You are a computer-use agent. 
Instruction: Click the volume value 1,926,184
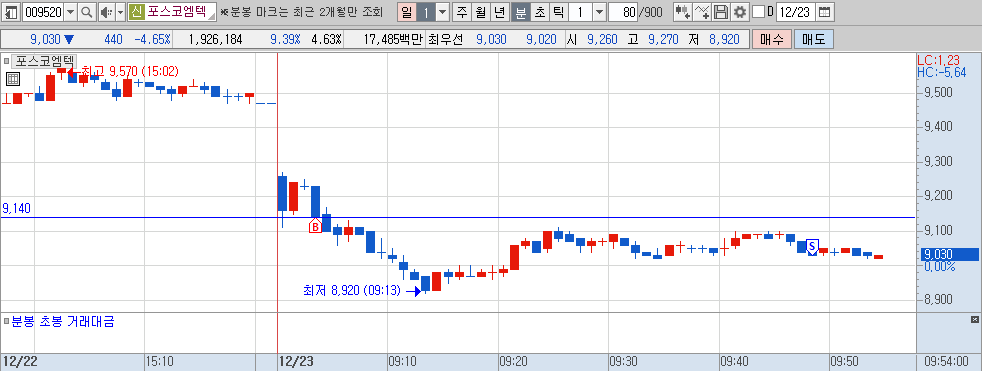(215, 39)
